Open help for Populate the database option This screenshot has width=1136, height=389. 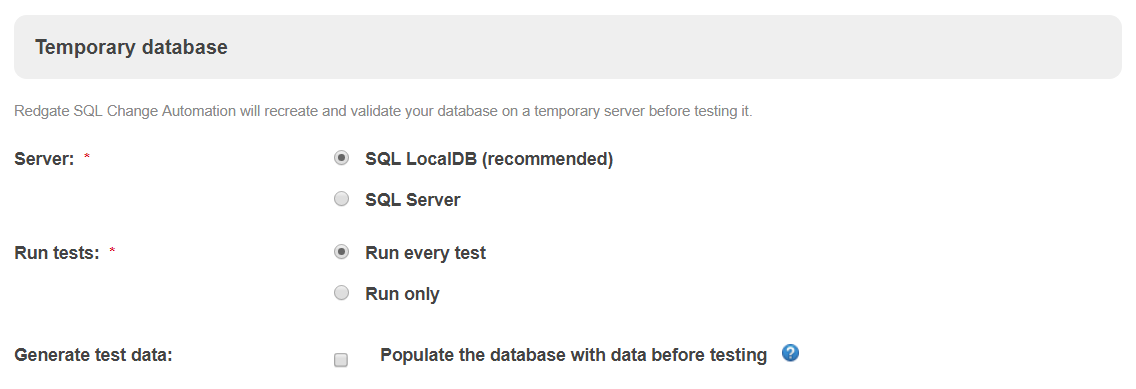coord(790,354)
